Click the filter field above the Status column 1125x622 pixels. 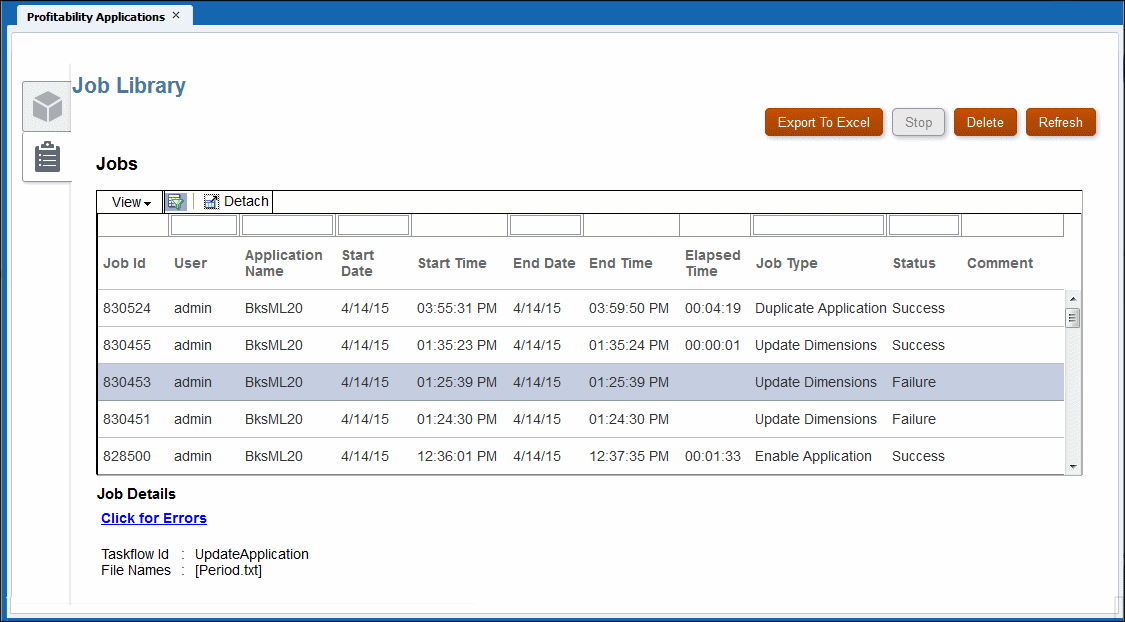923,224
